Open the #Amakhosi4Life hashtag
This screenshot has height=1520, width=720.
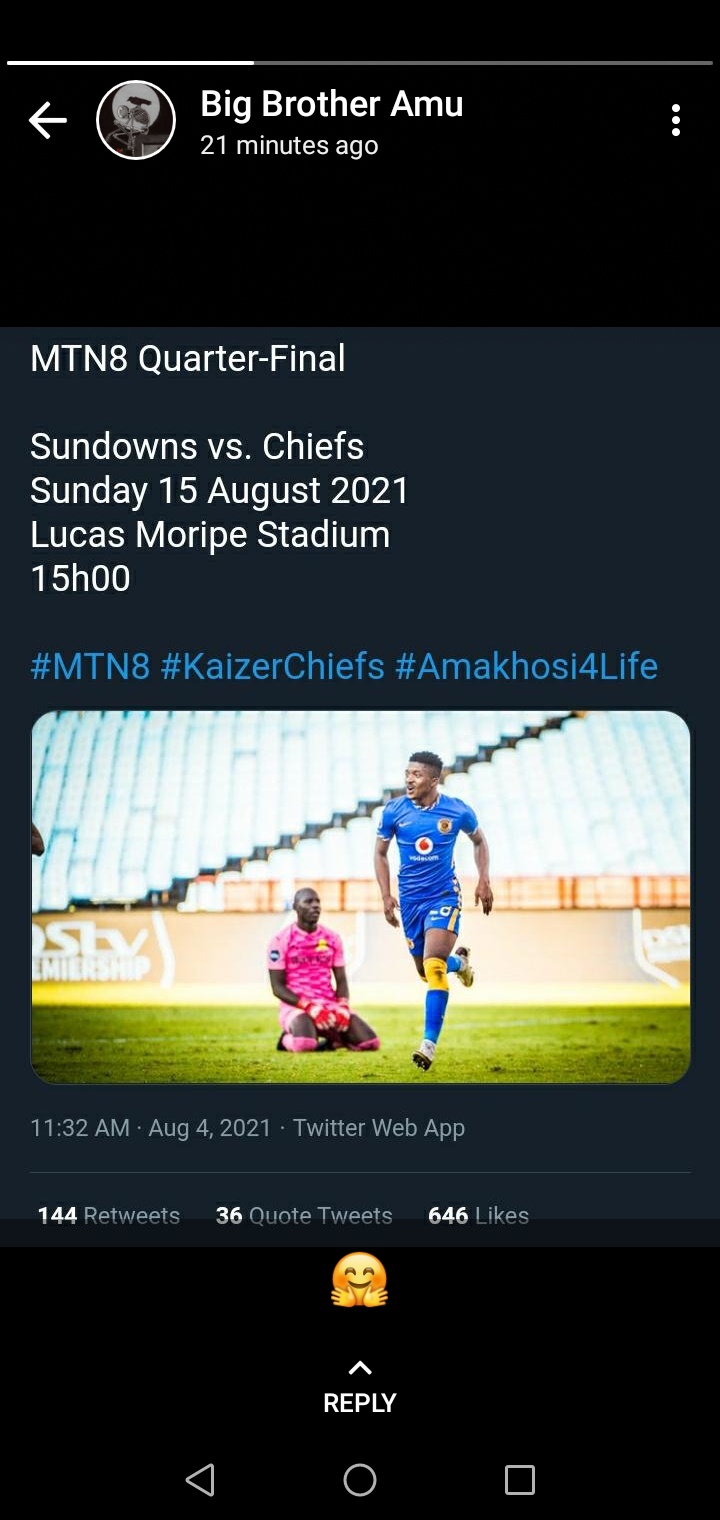(526, 666)
